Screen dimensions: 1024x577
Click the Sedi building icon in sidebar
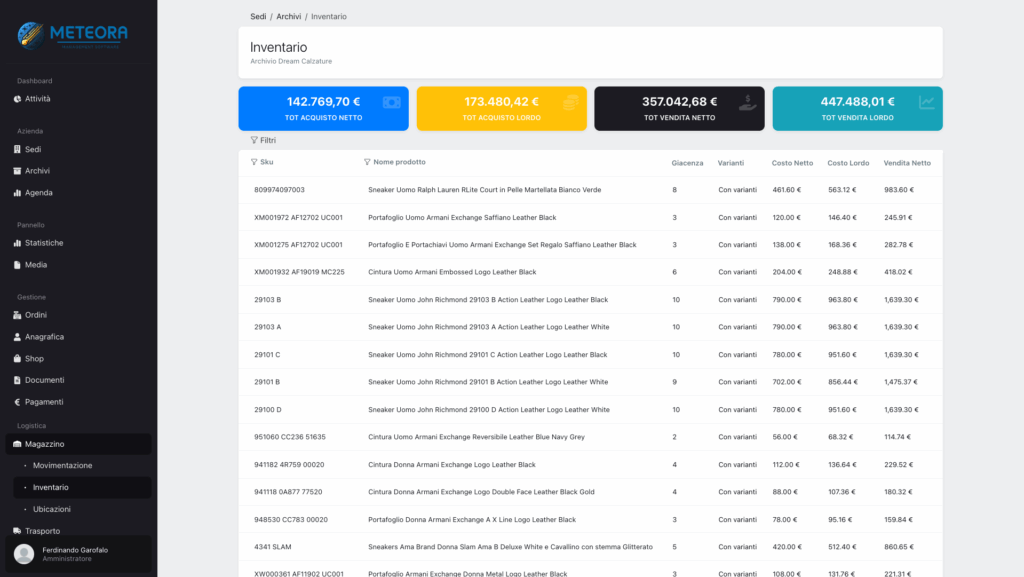tap(17, 149)
